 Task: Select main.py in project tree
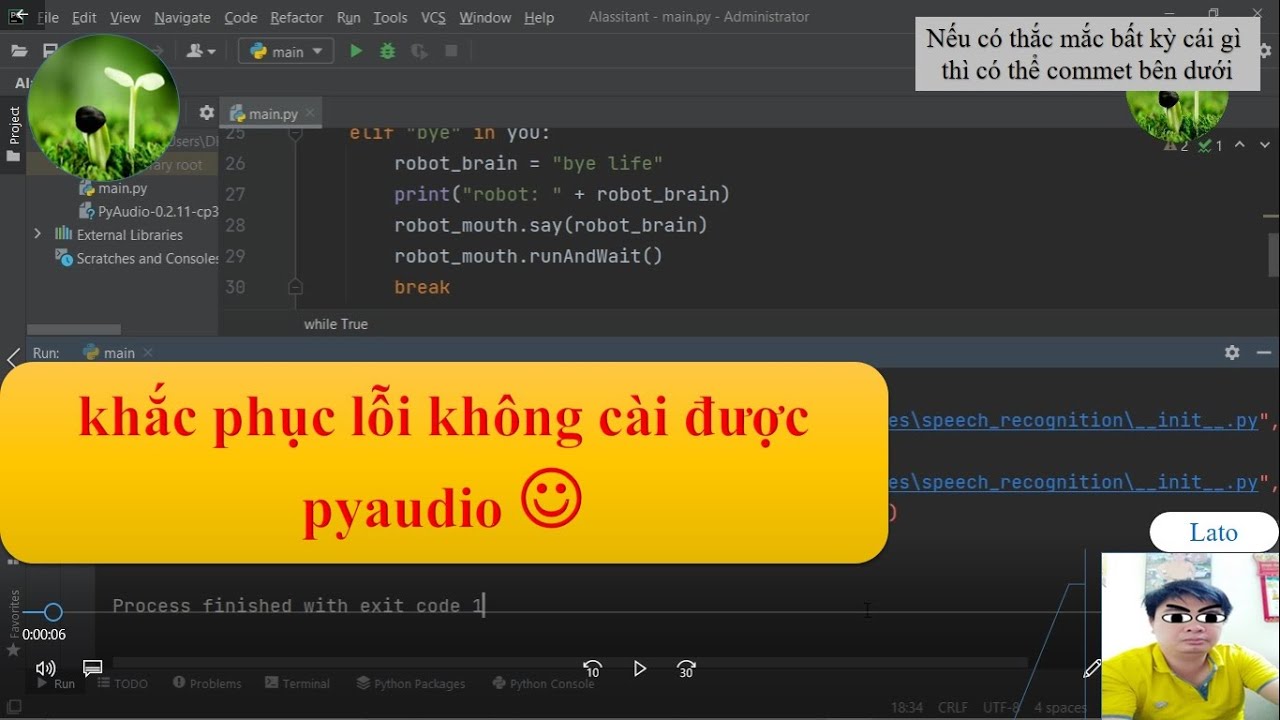(114, 188)
